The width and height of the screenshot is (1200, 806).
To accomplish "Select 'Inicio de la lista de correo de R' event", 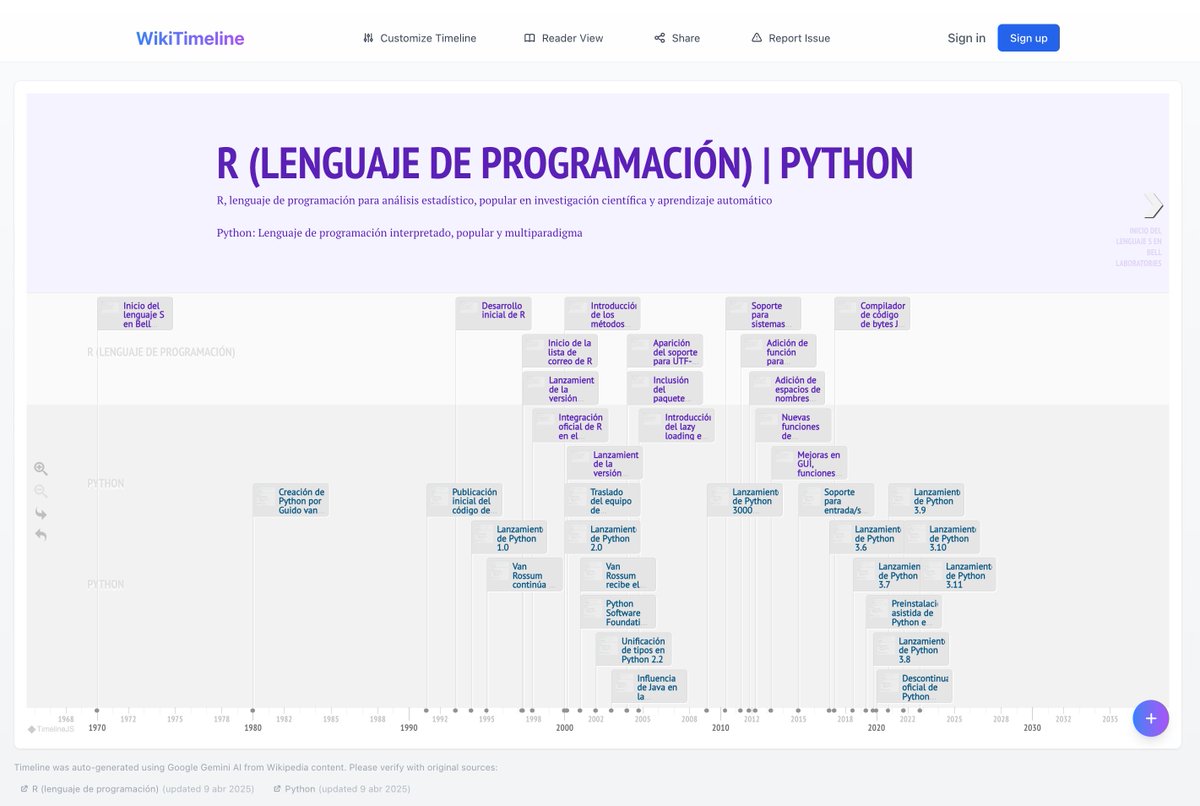I will (560, 351).
